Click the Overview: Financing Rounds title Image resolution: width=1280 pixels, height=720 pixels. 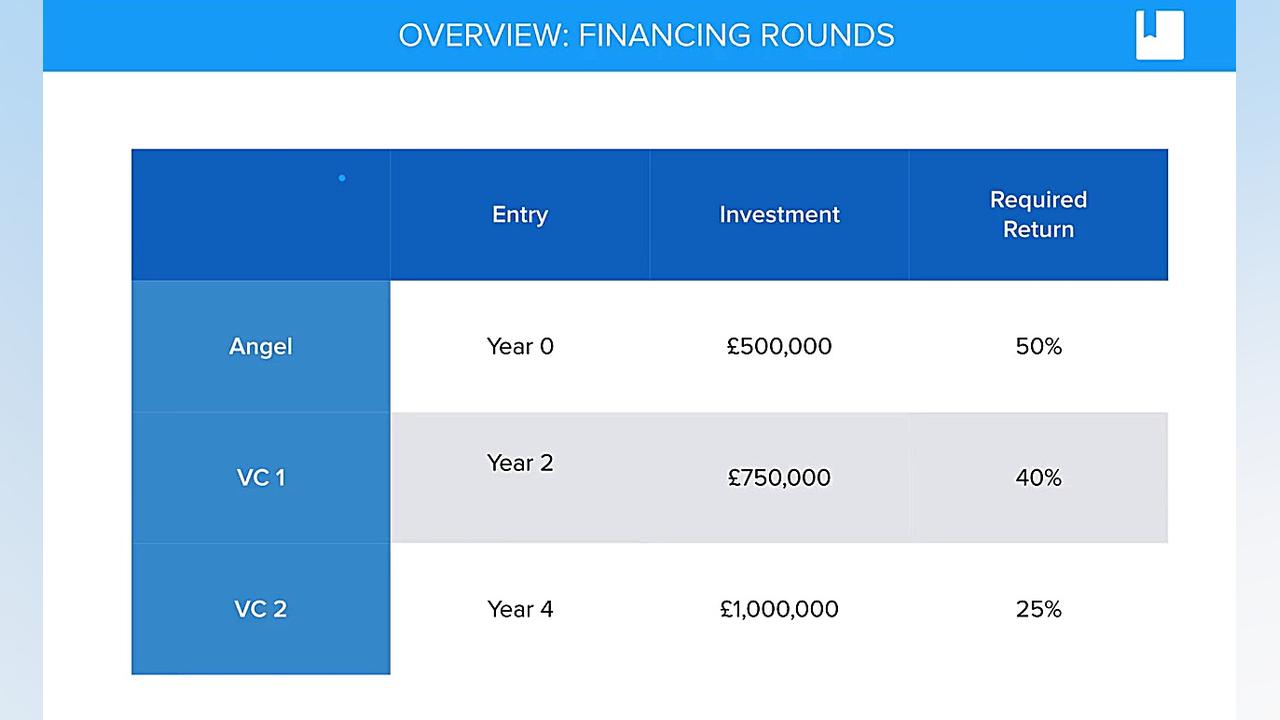point(646,35)
